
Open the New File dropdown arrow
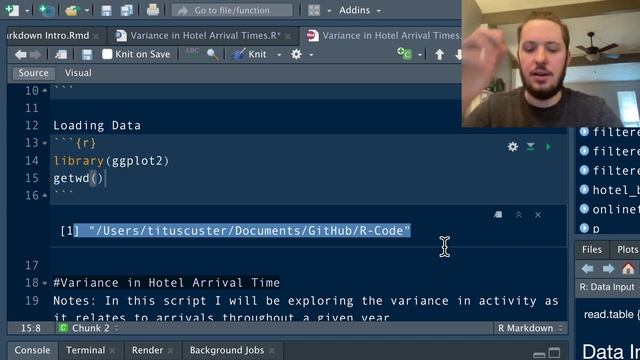27,11
